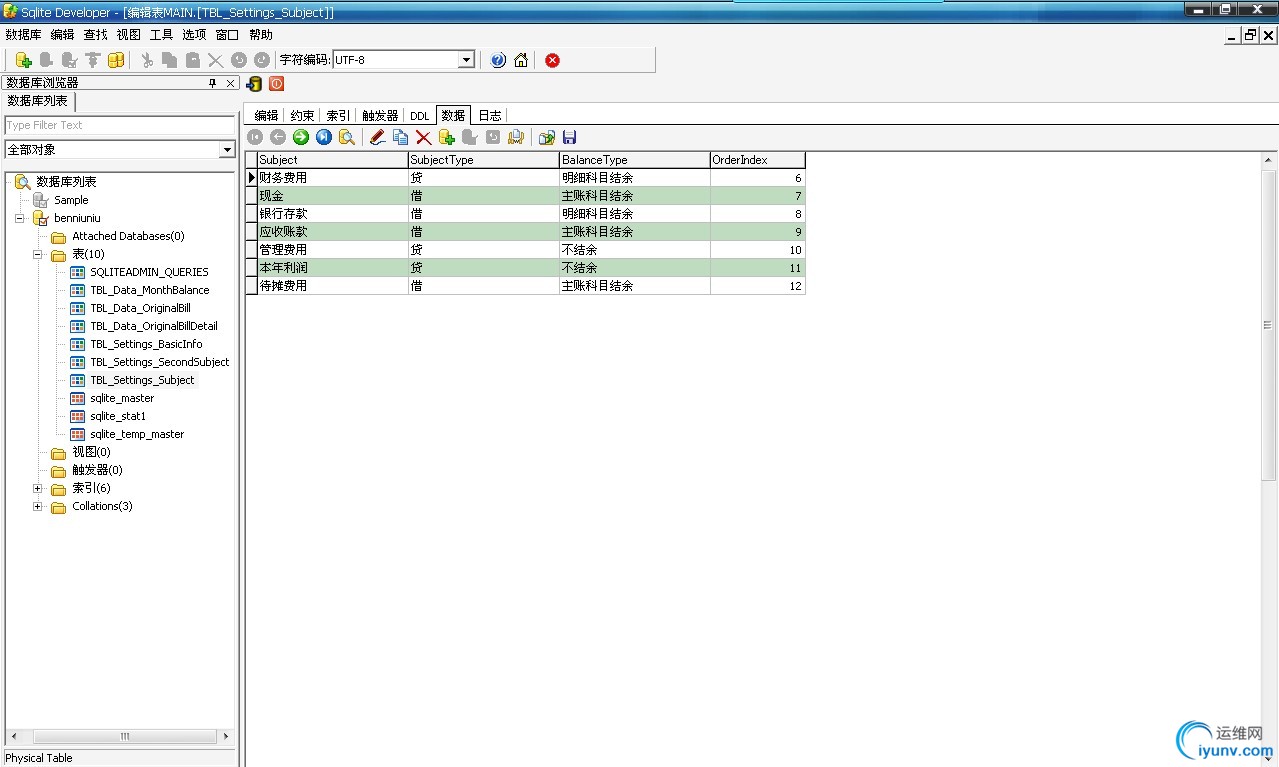Click the new database icon with green plus

[x=24, y=60]
